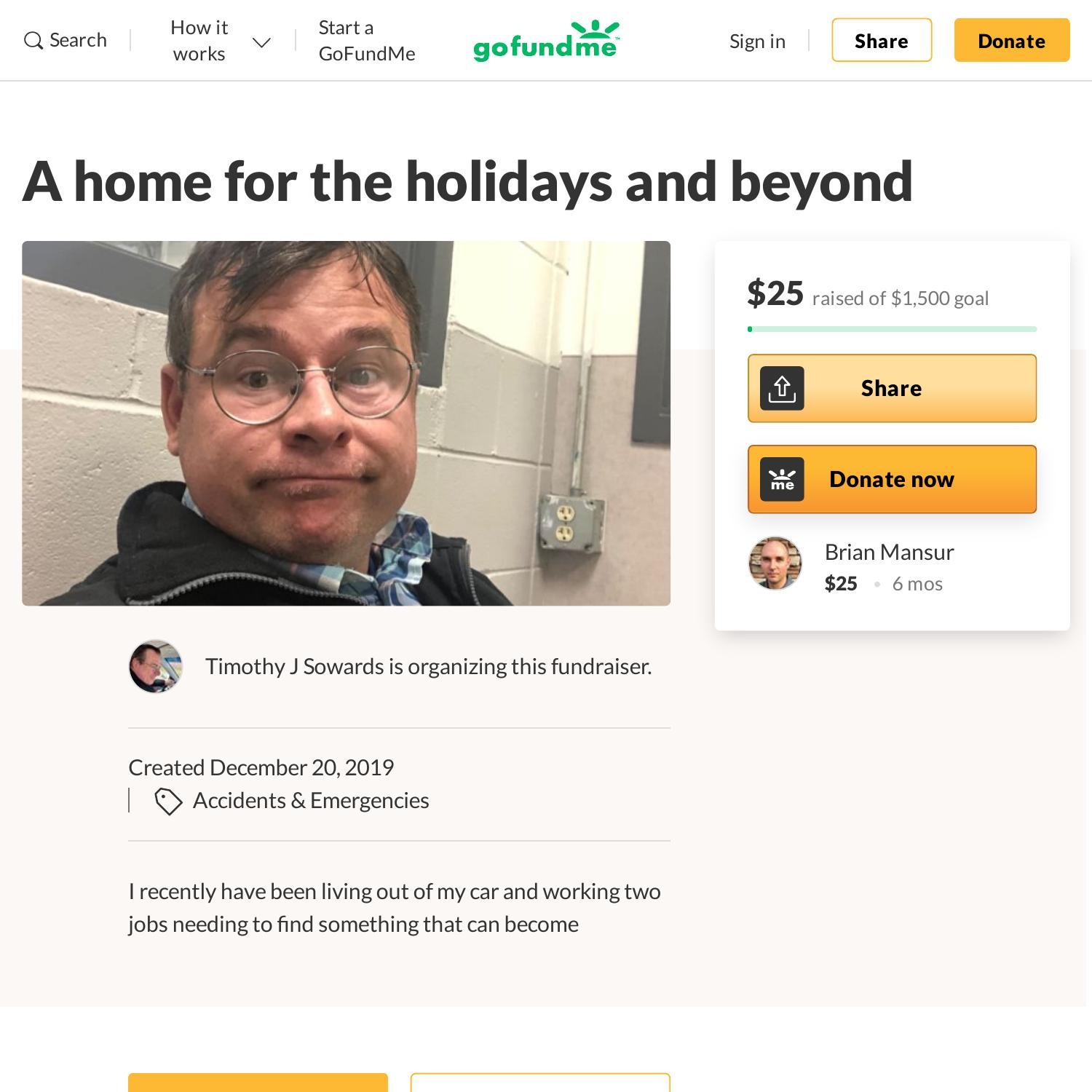Click the GoFundMe icon on Donate now

[x=782, y=479]
